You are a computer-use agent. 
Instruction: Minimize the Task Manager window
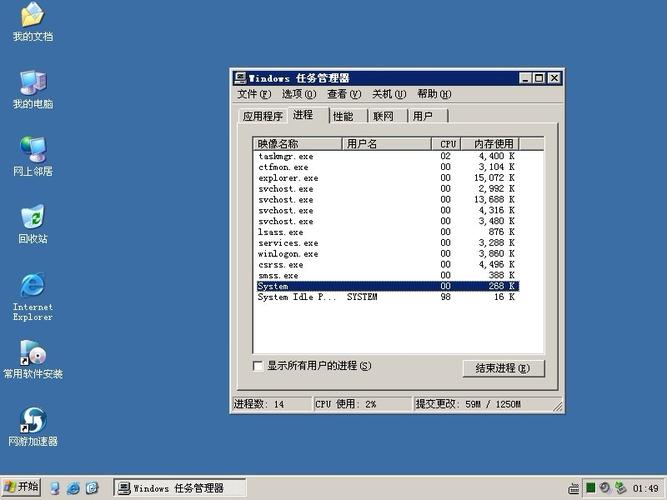point(526,78)
